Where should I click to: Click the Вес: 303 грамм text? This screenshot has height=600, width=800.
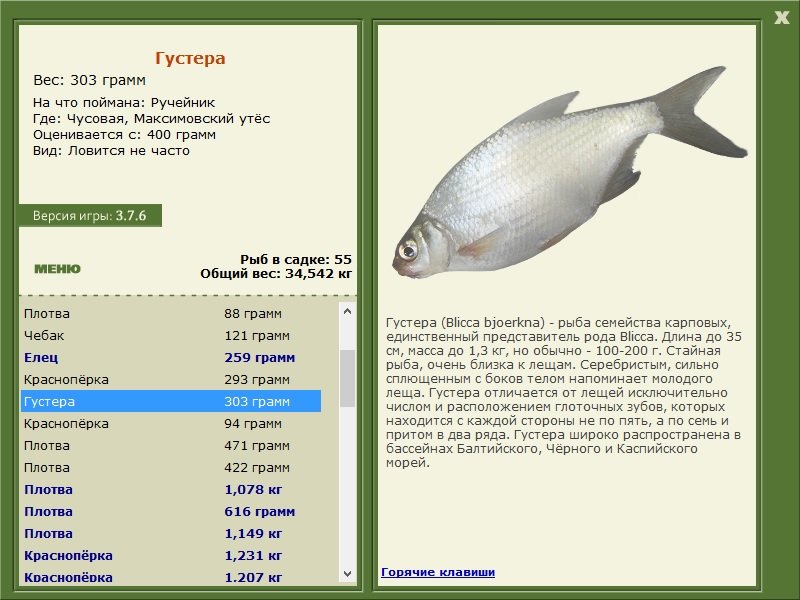pos(89,80)
